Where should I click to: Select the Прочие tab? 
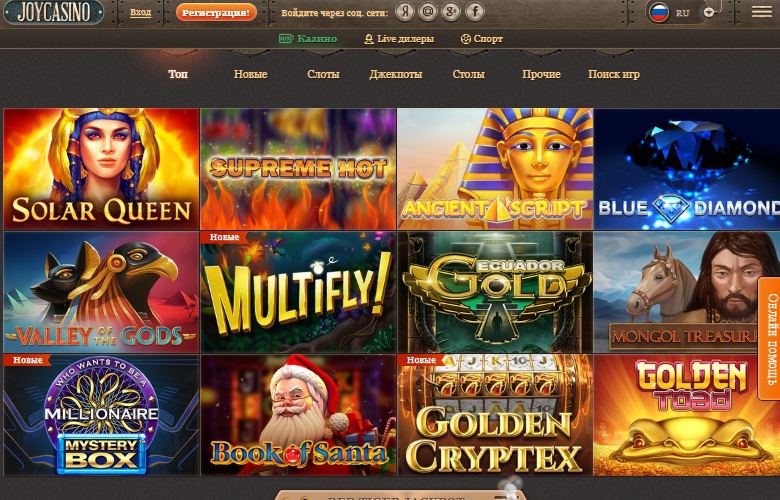541,74
